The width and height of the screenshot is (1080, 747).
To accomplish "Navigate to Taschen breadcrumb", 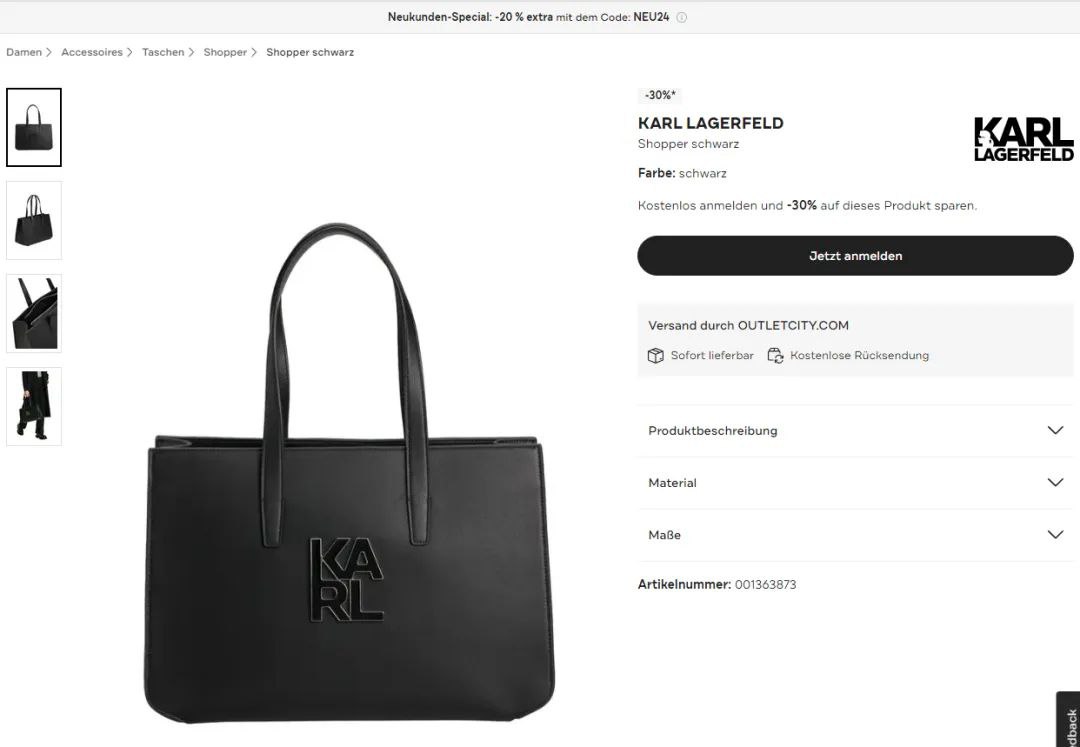I will (x=163, y=52).
